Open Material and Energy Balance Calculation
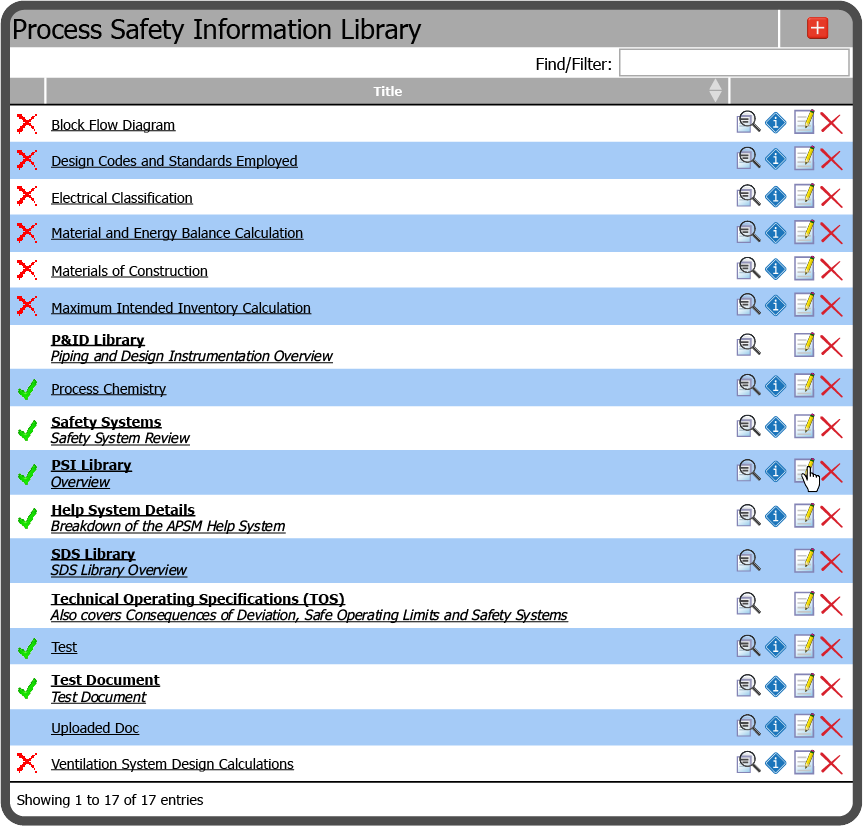The width and height of the screenshot is (863, 826). tap(177, 233)
